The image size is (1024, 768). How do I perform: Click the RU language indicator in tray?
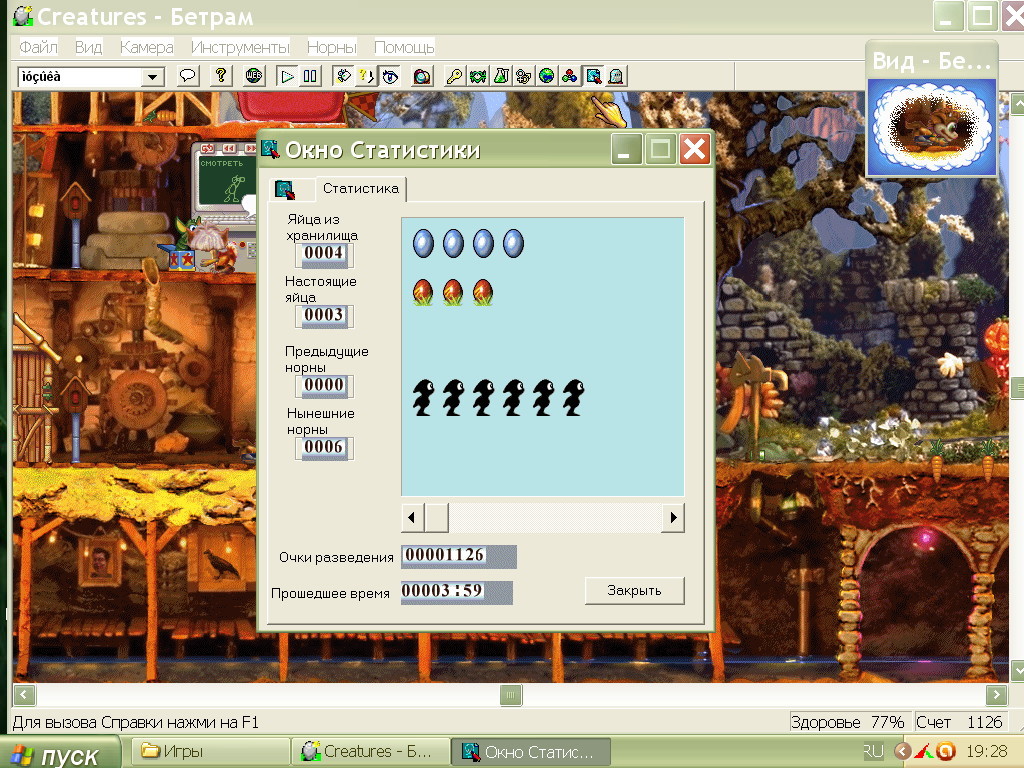873,752
